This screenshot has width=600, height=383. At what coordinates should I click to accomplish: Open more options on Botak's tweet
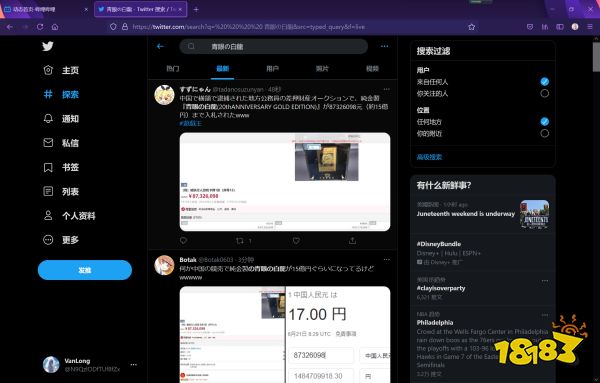386,259
